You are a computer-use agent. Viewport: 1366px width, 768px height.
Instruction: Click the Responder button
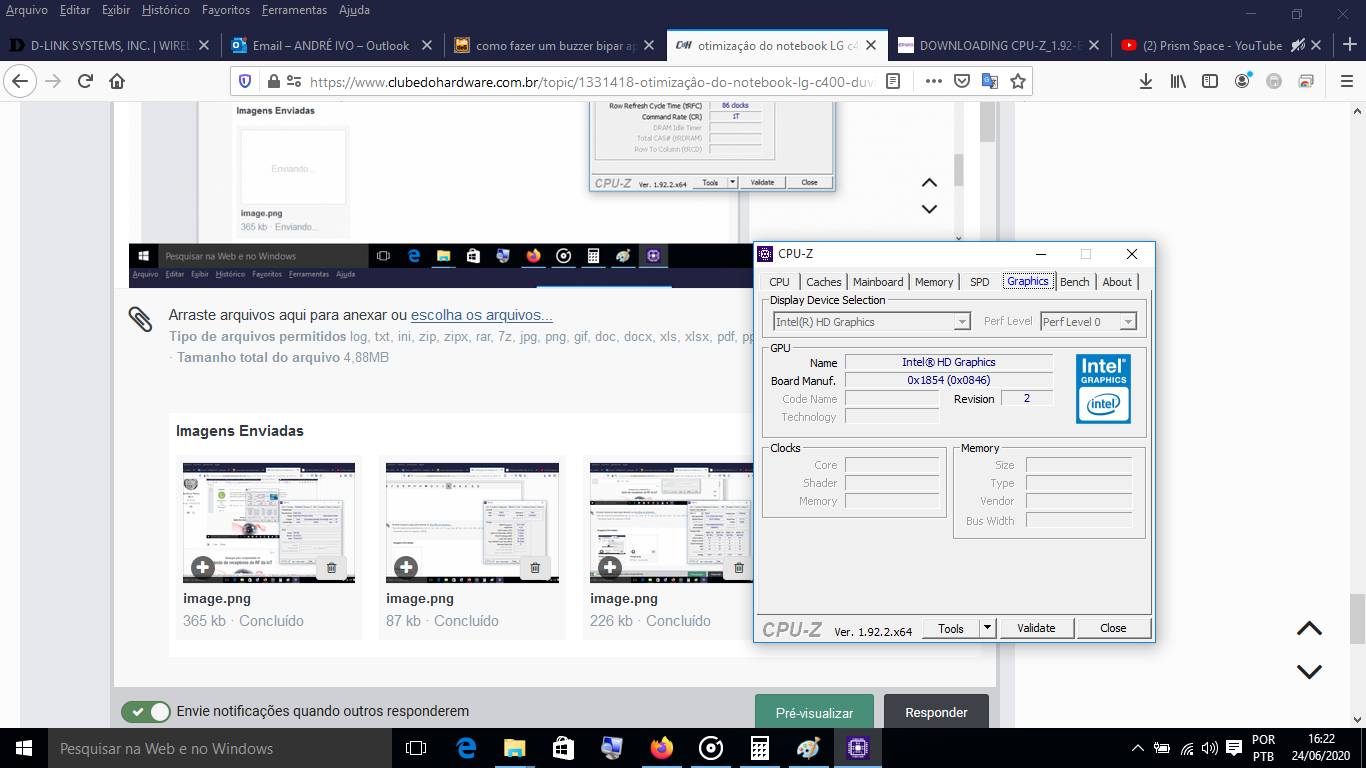click(936, 713)
